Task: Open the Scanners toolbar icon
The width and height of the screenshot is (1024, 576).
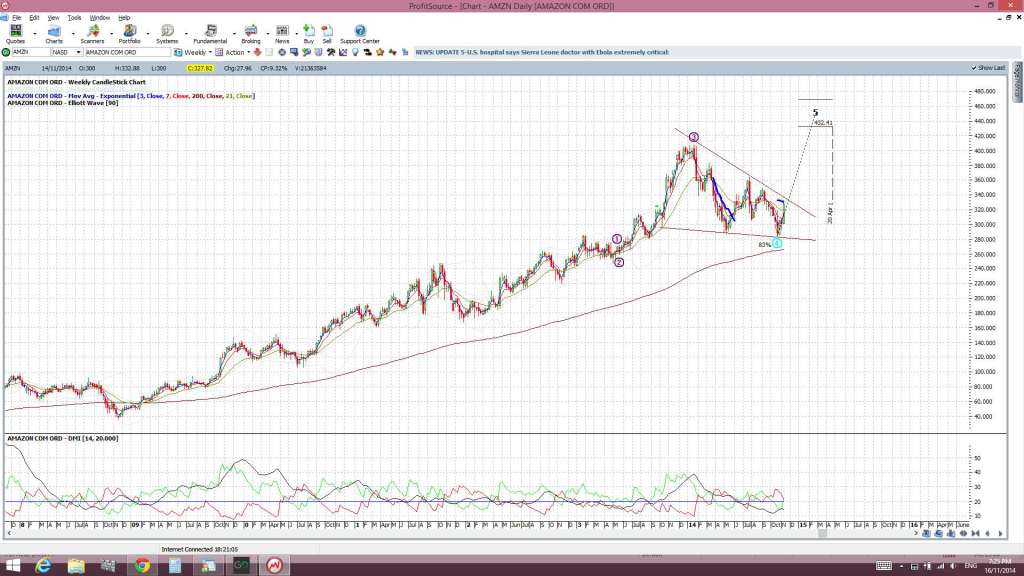Action: point(93,30)
